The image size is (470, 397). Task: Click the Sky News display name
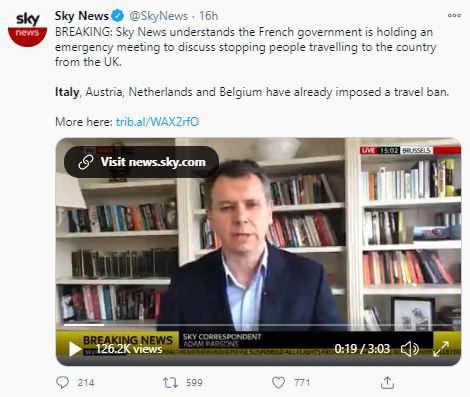(82, 16)
